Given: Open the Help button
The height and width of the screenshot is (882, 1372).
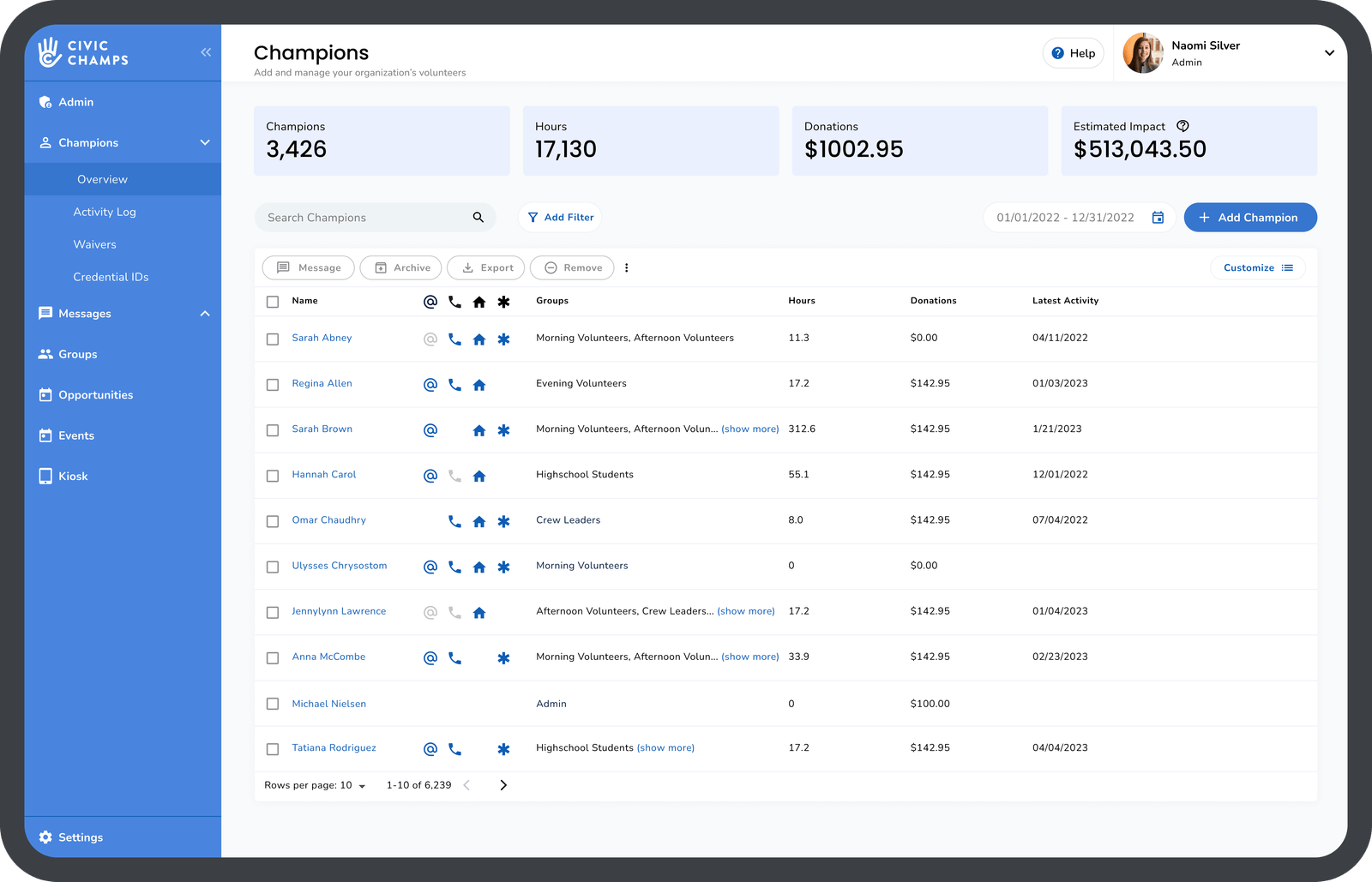Looking at the screenshot, I should point(1073,53).
